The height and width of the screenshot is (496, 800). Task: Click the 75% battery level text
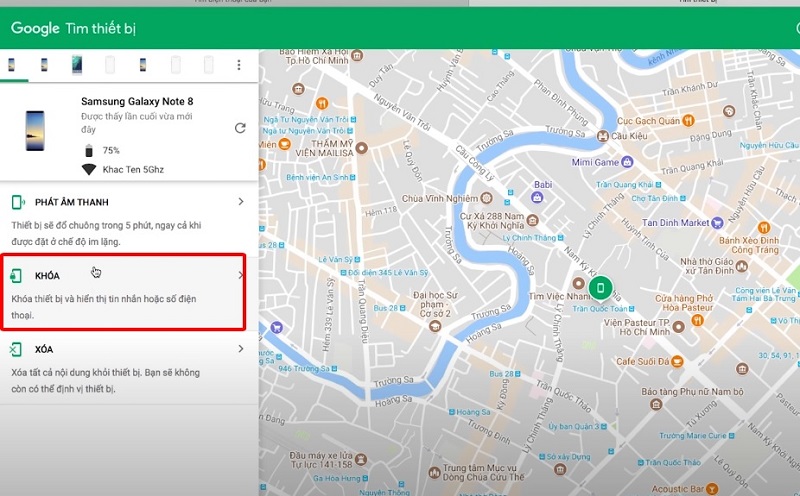111,150
